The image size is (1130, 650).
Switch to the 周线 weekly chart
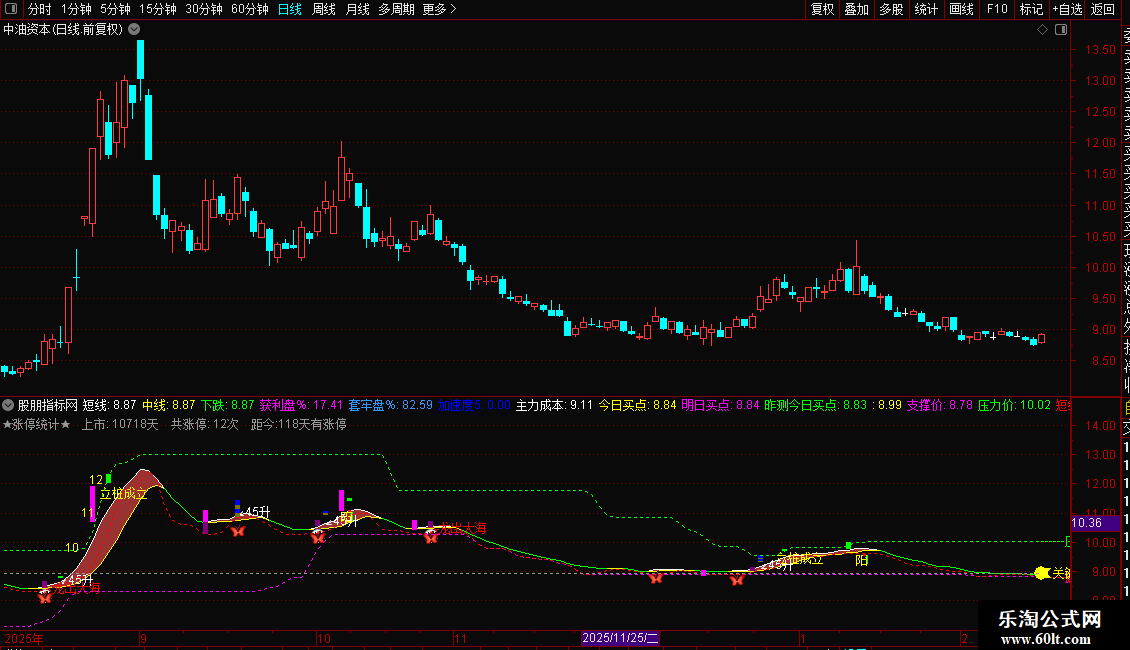324,9
